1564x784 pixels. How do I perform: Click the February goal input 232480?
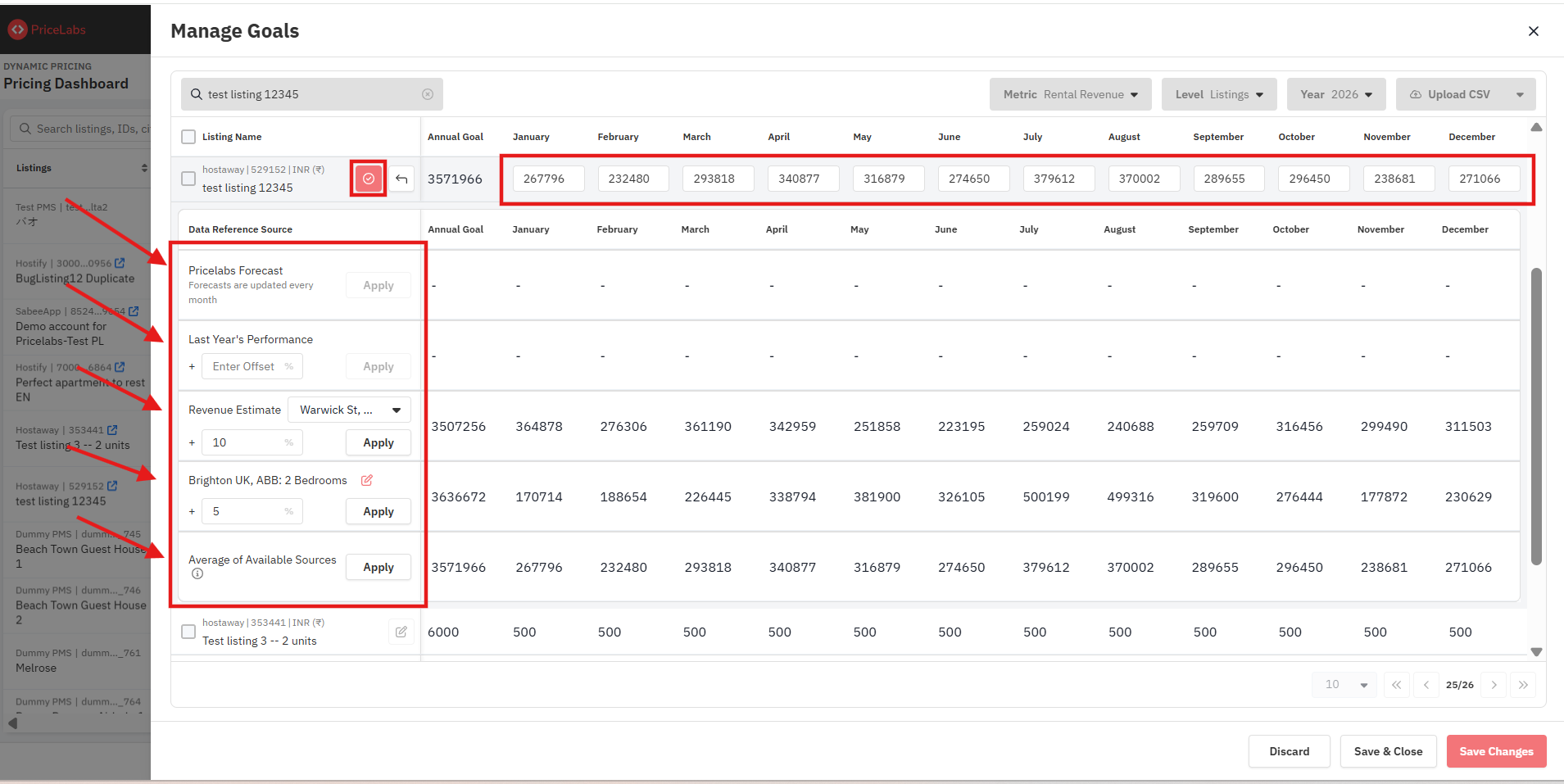(x=633, y=179)
